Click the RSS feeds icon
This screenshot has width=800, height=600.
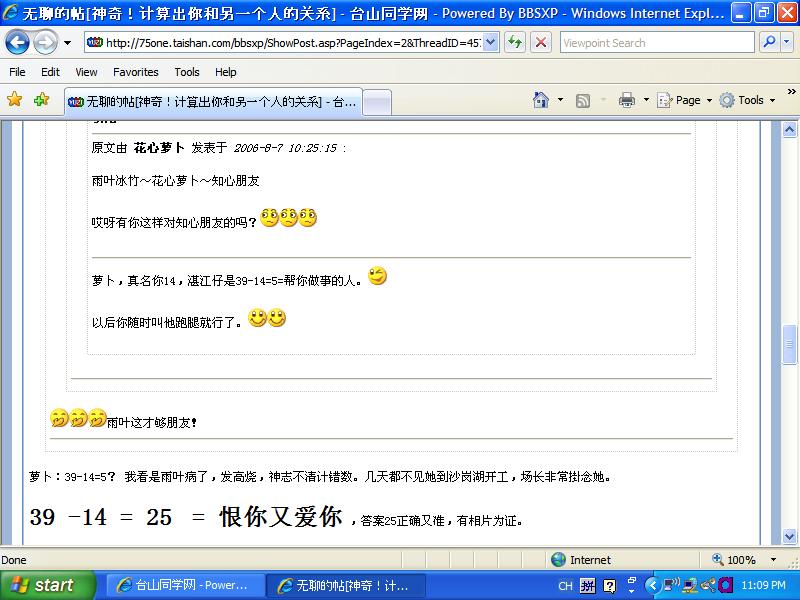583,100
